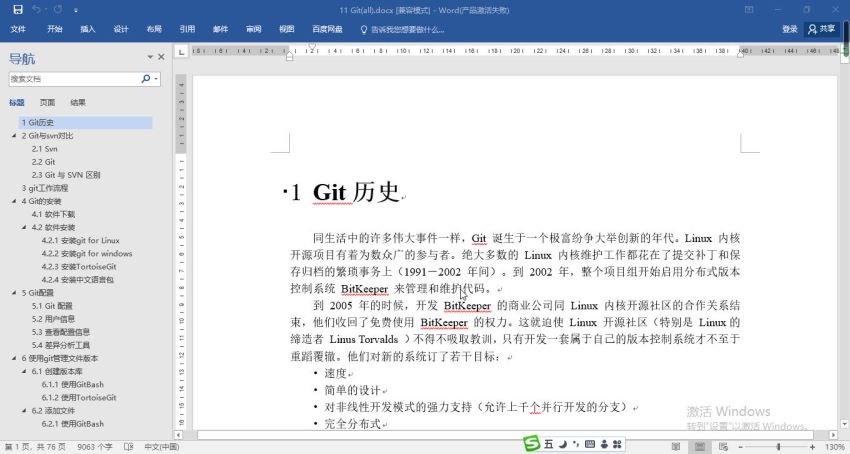The width and height of the screenshot is (850, 454).
Task: Toggle the IME punctuation mode icon
Action: tap(576, 444)
